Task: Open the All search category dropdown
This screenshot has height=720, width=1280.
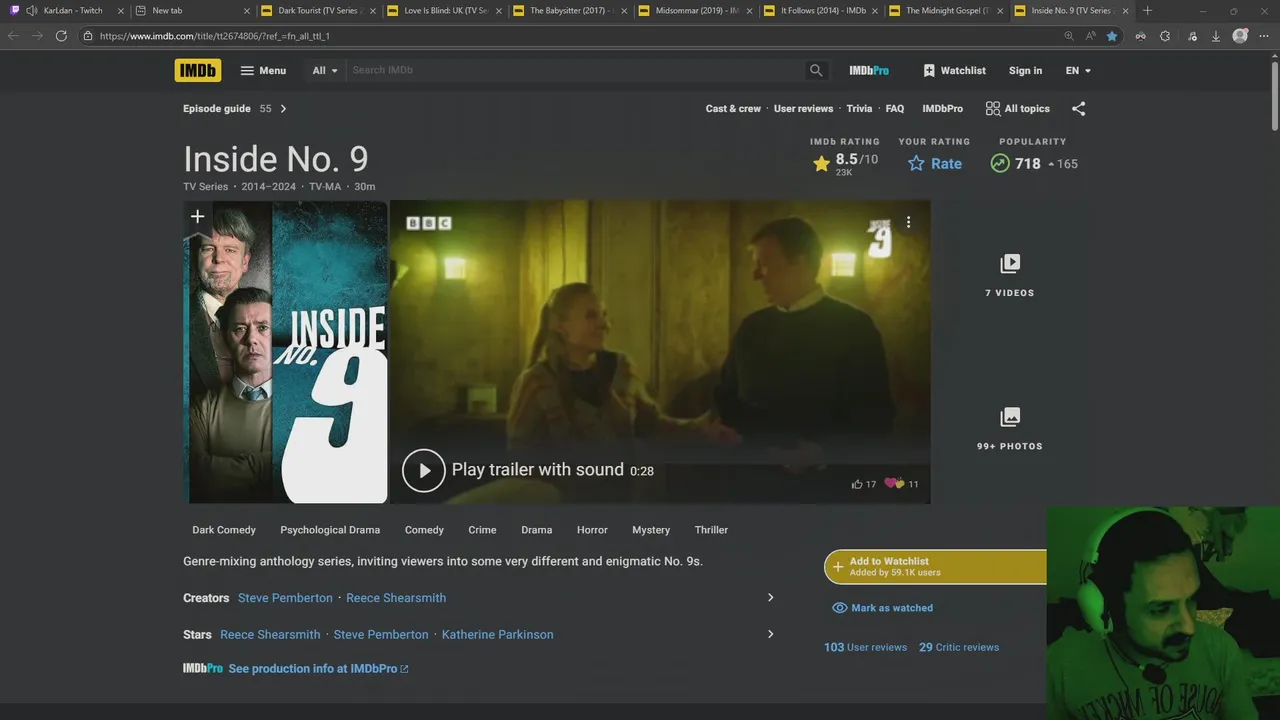Action: [325, 70]
